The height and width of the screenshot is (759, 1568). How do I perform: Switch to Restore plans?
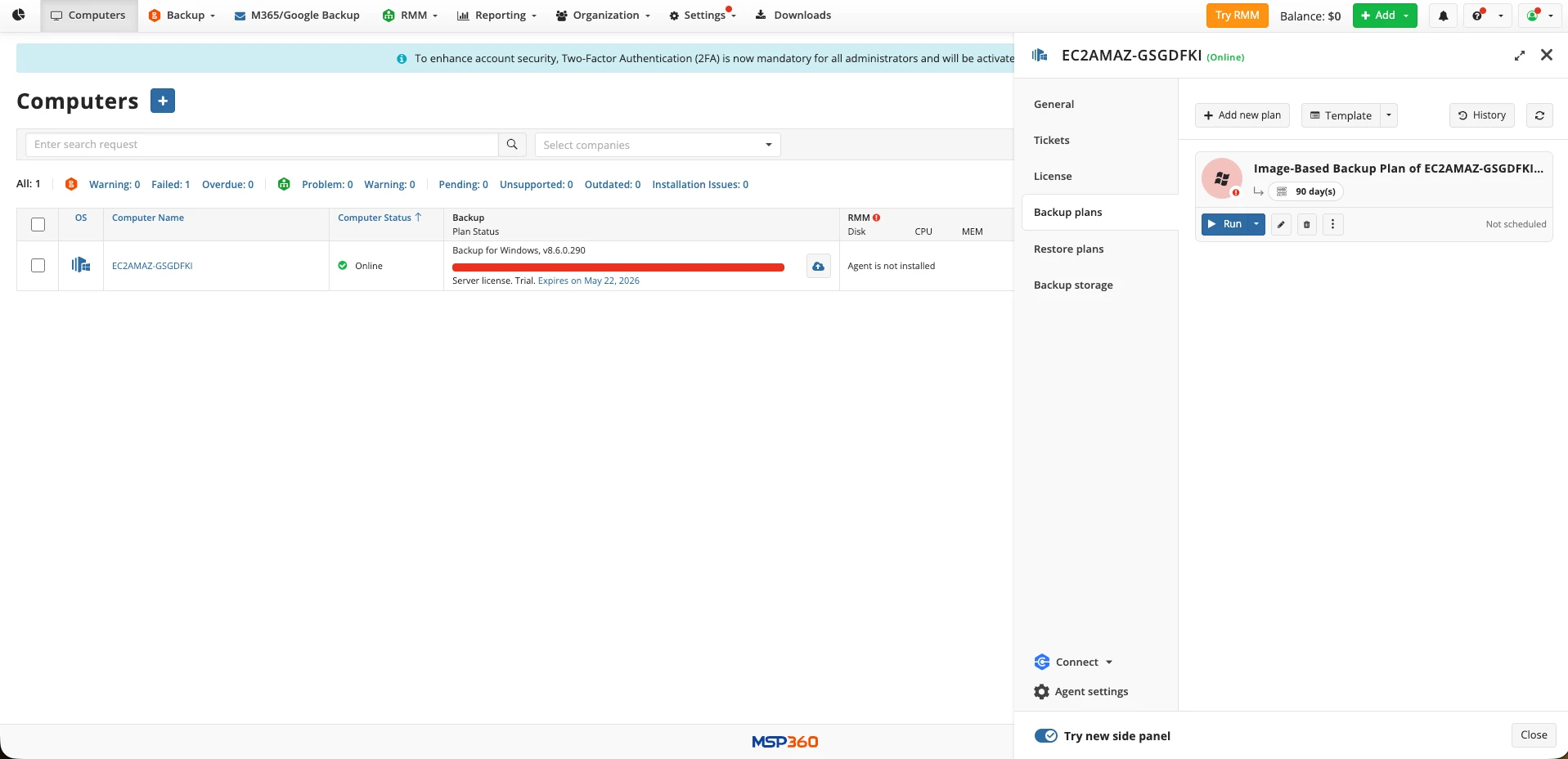pos(1068,249)
